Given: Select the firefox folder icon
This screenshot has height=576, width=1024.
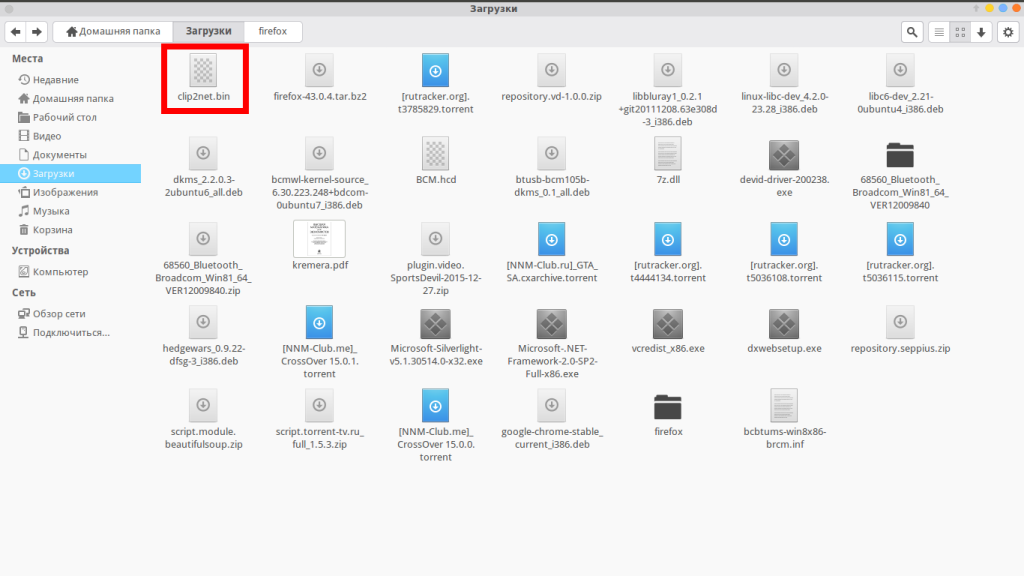Looking at the screenshot, I should click(667, 407).
